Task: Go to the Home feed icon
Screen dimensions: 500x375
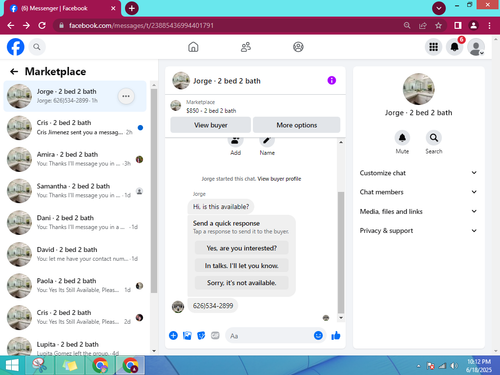Action: [x=193, y=47]
